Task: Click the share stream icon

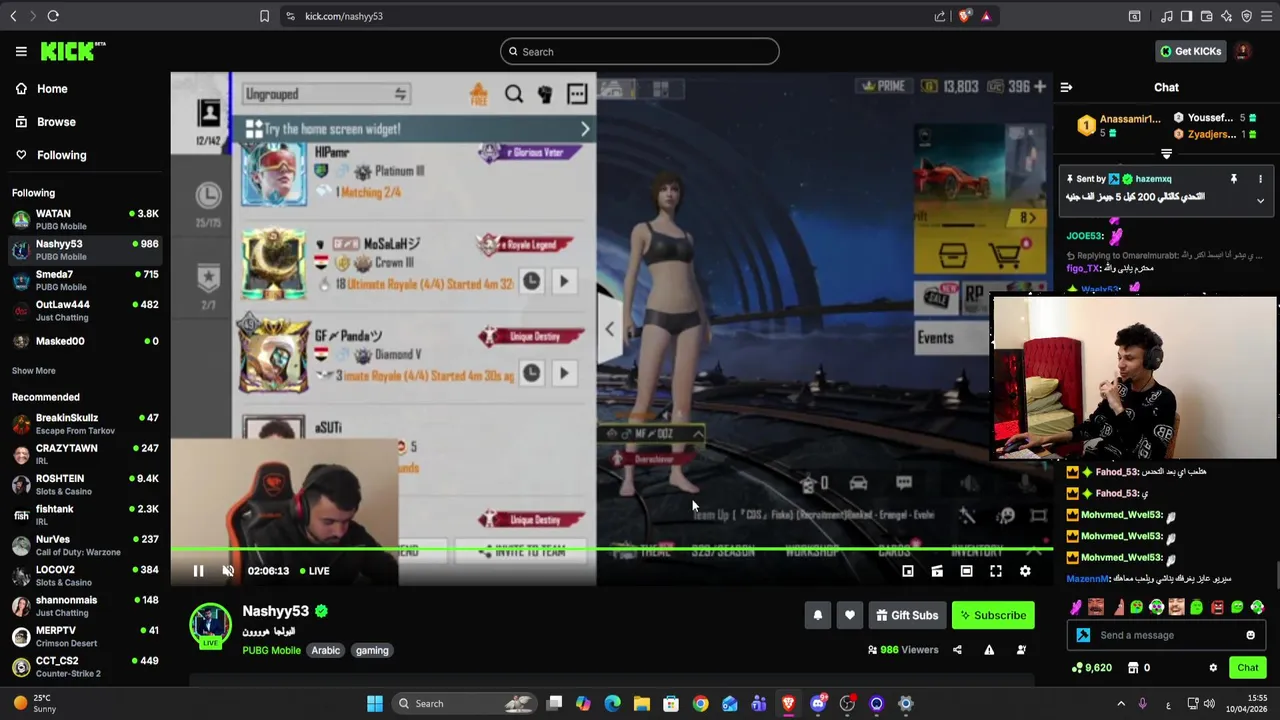Action: [957, 650]
